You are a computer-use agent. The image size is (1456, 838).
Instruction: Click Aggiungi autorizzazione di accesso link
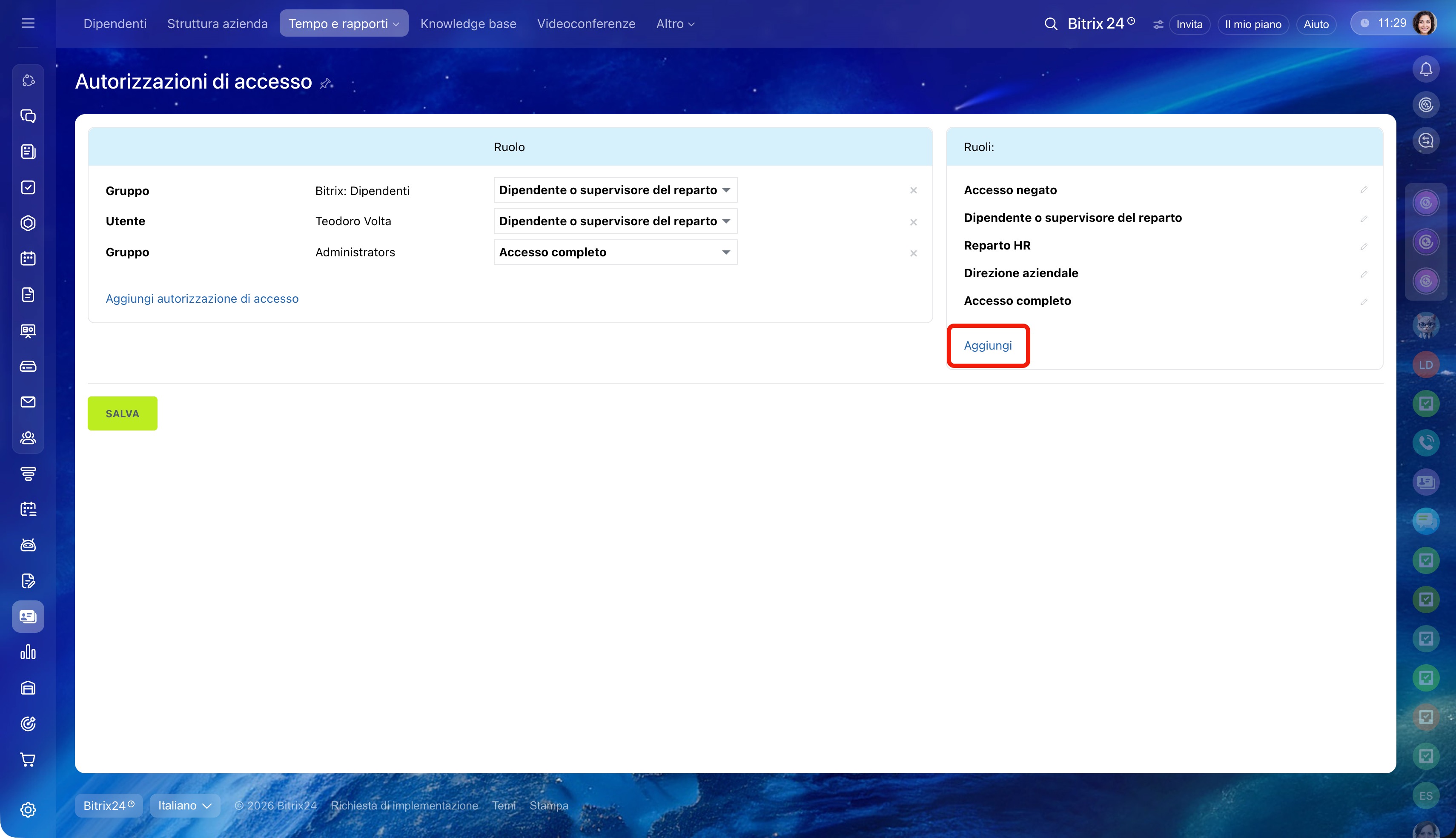202,298
